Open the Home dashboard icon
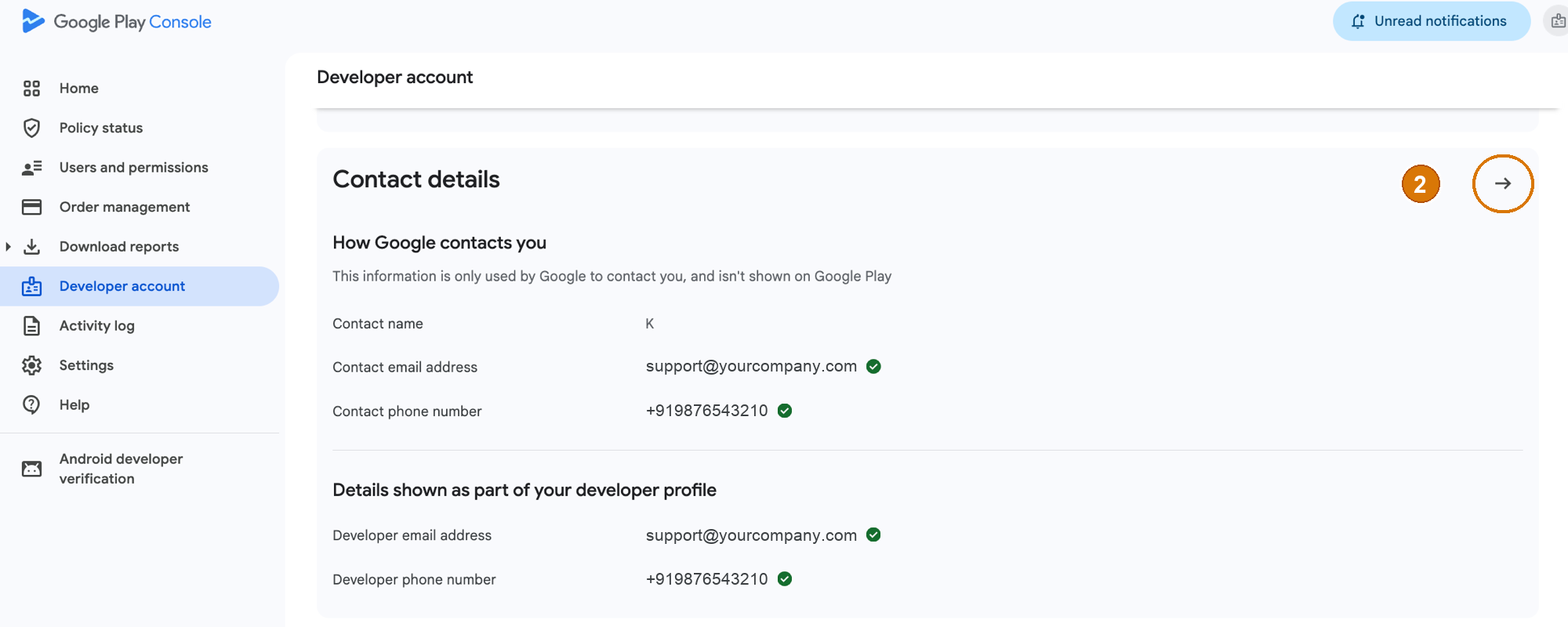The width and height of the screenshot is (1568, 627). click(x=31, y=89)
